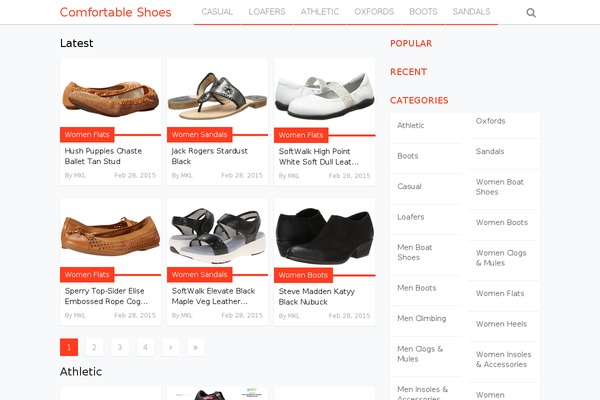600x400 pixels.
Task: Click the search magnifier icon
Action: 531,13
